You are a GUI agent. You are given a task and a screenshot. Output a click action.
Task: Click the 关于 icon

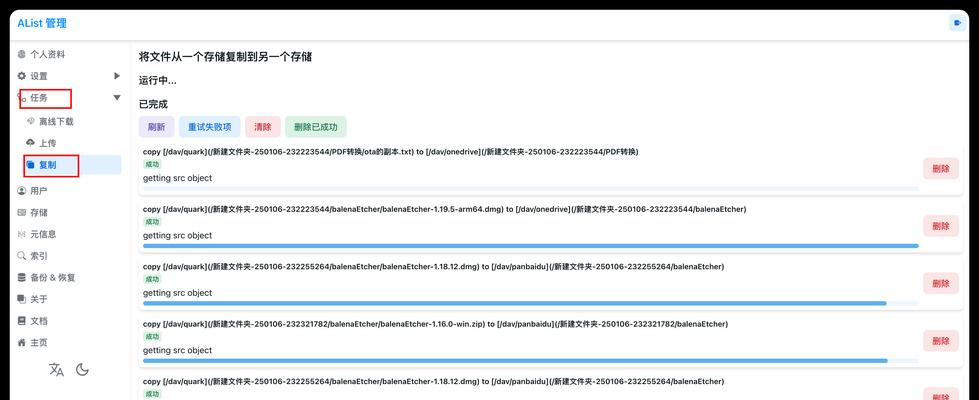click(x=22, y=299)
